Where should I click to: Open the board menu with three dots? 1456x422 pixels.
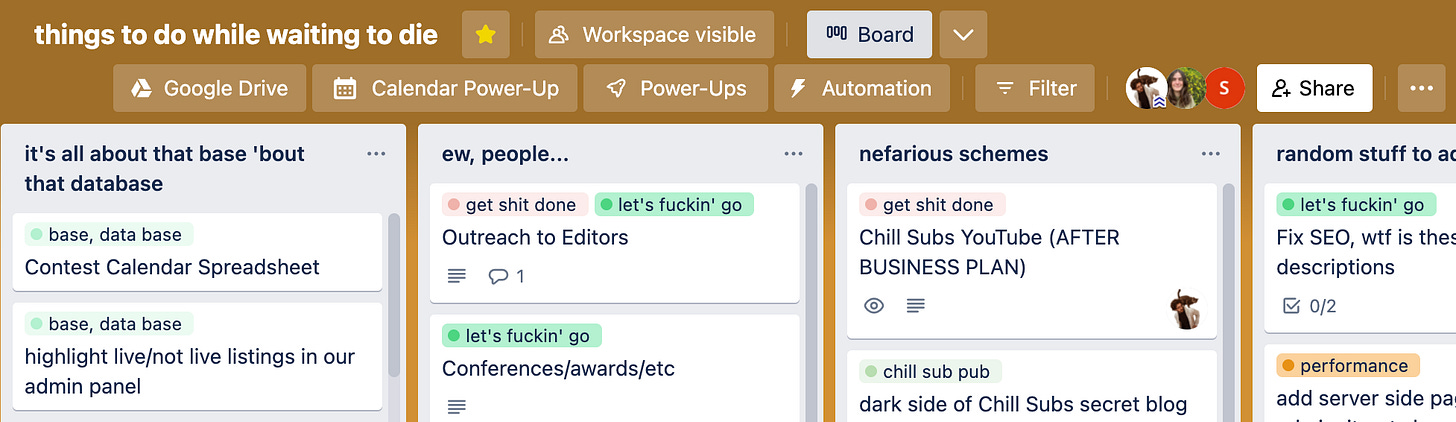tap(1421, 88)
